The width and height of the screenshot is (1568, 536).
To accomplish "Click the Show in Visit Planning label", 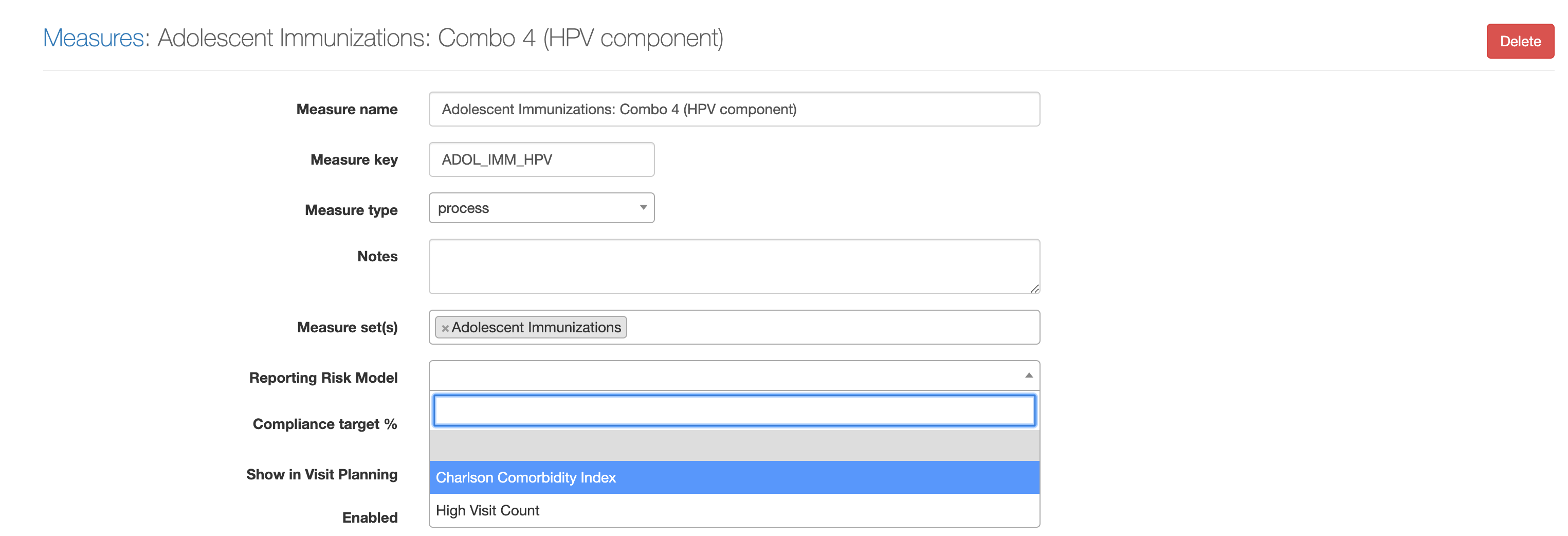I will pyautogui.click(x=321, y=474).
